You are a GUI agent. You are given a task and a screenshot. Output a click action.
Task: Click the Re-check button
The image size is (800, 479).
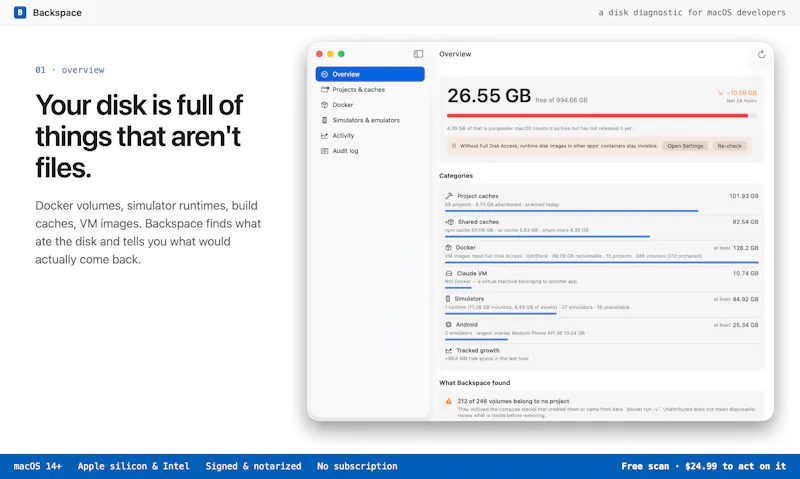point(730,146)
